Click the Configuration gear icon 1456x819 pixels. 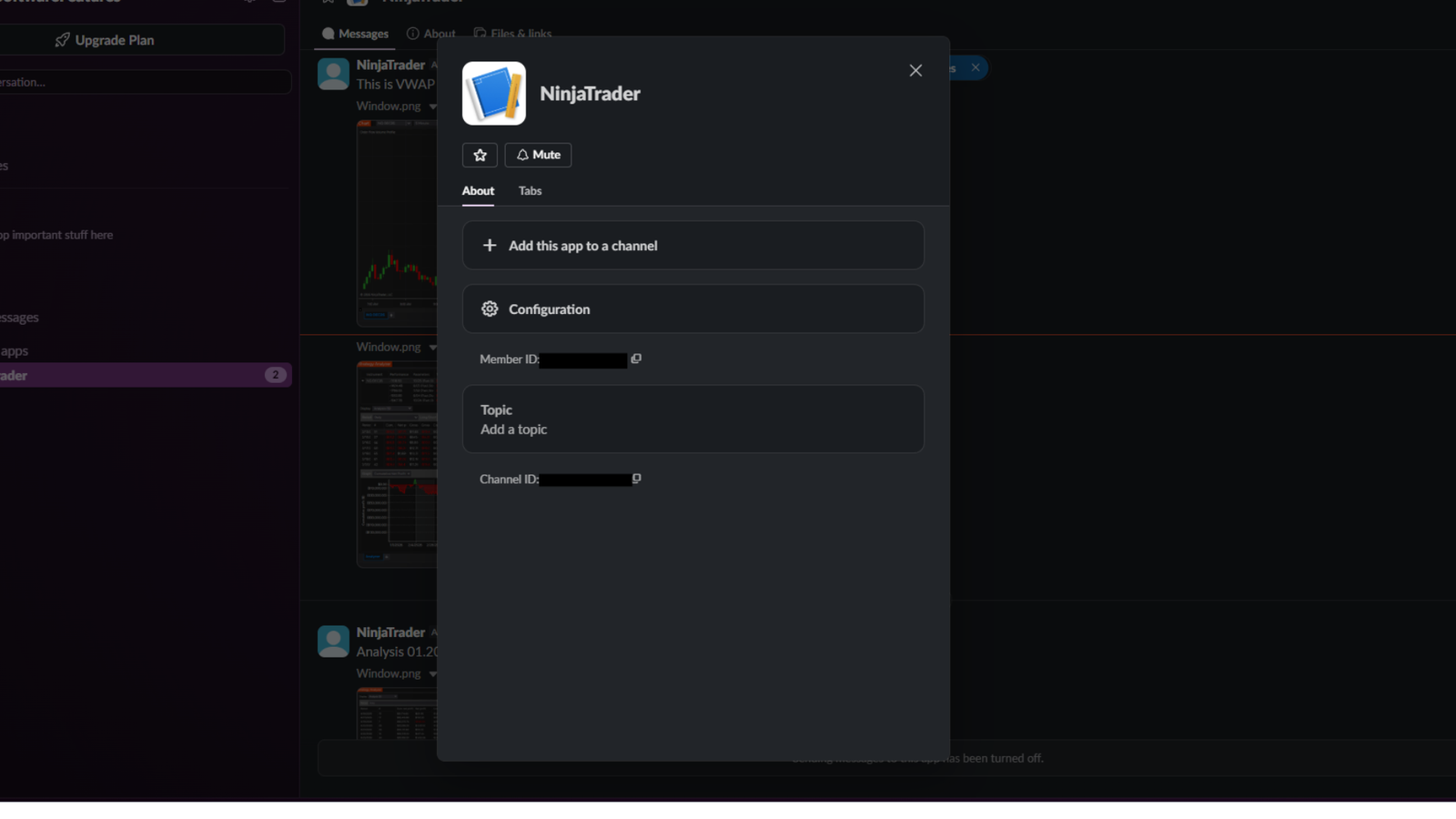[x=490, y=309]
